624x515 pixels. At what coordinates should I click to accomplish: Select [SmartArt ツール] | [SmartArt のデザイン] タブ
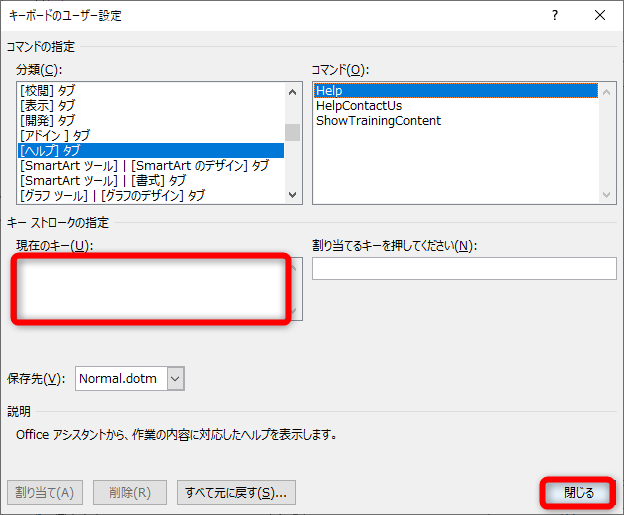[x=151, y=166]
